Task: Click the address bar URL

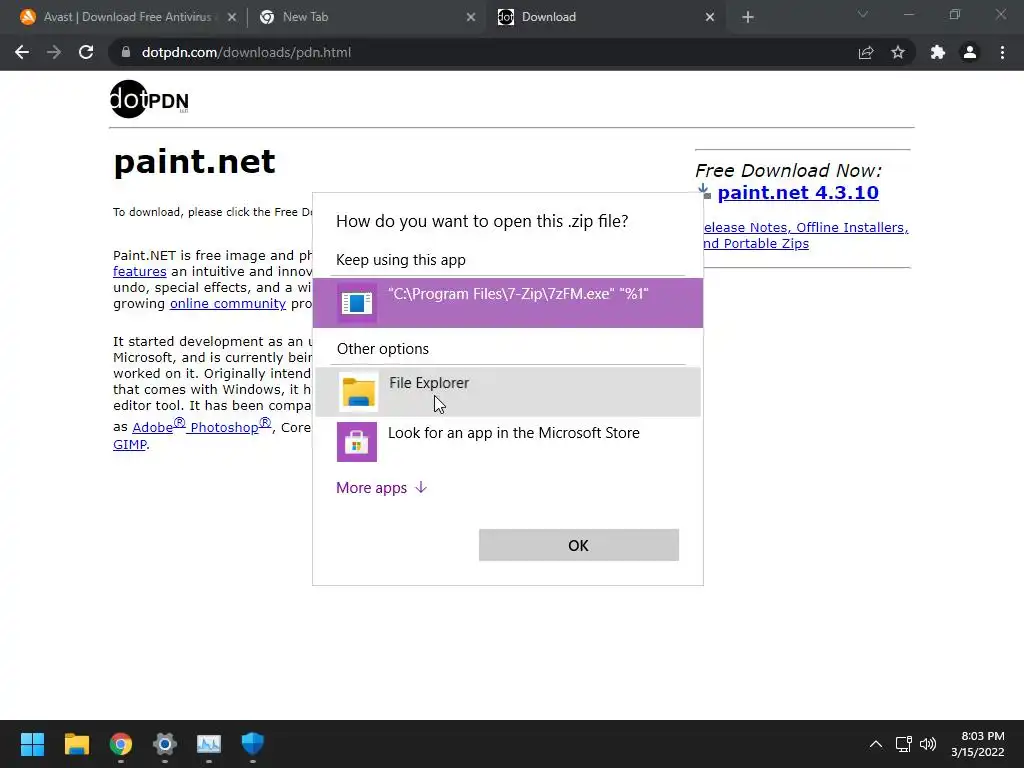Action: coord(246,52)
